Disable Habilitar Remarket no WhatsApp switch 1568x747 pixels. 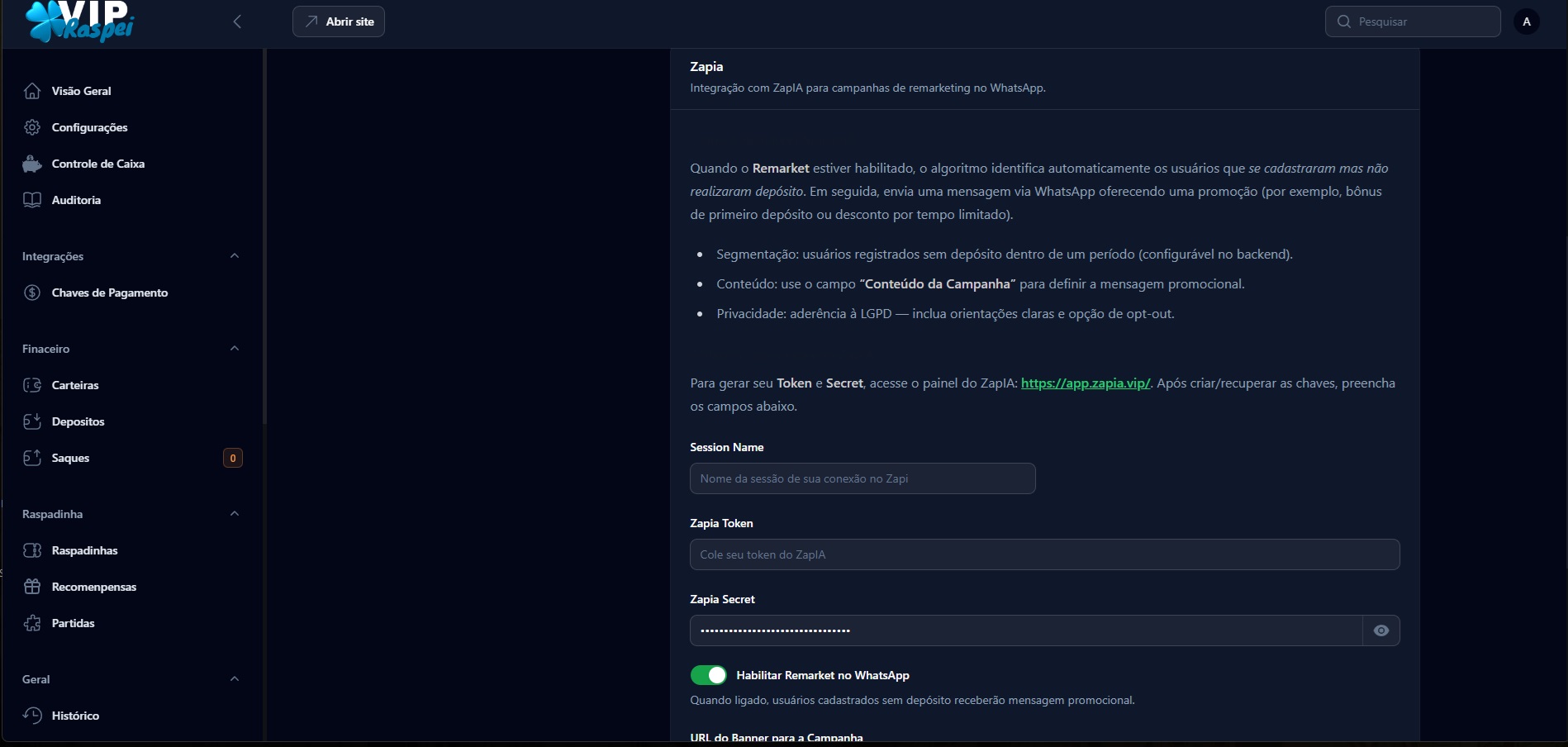pyautogui.click(x=709, y=675)
